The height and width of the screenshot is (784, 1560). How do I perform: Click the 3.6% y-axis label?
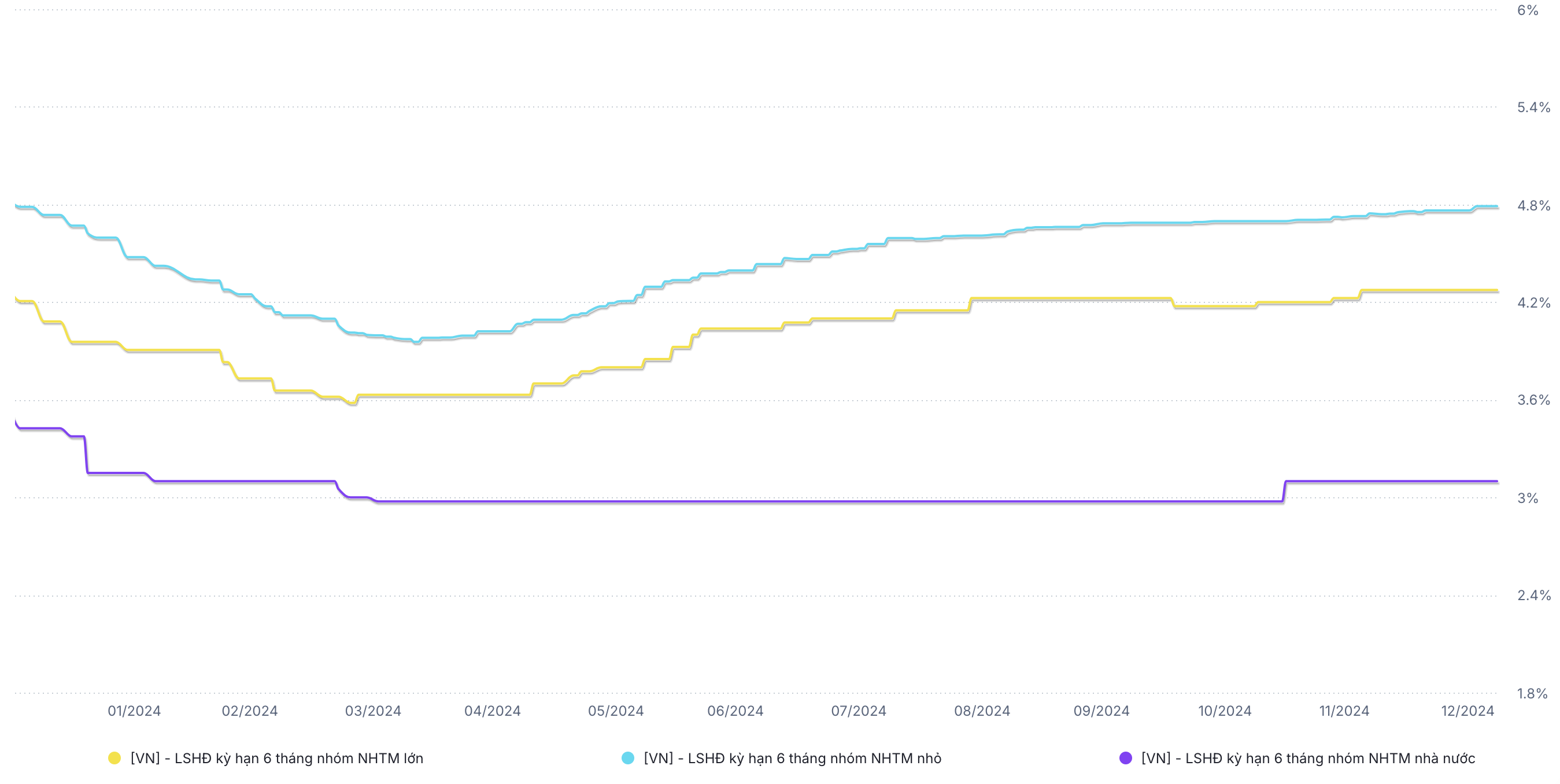coord(1533,400)
